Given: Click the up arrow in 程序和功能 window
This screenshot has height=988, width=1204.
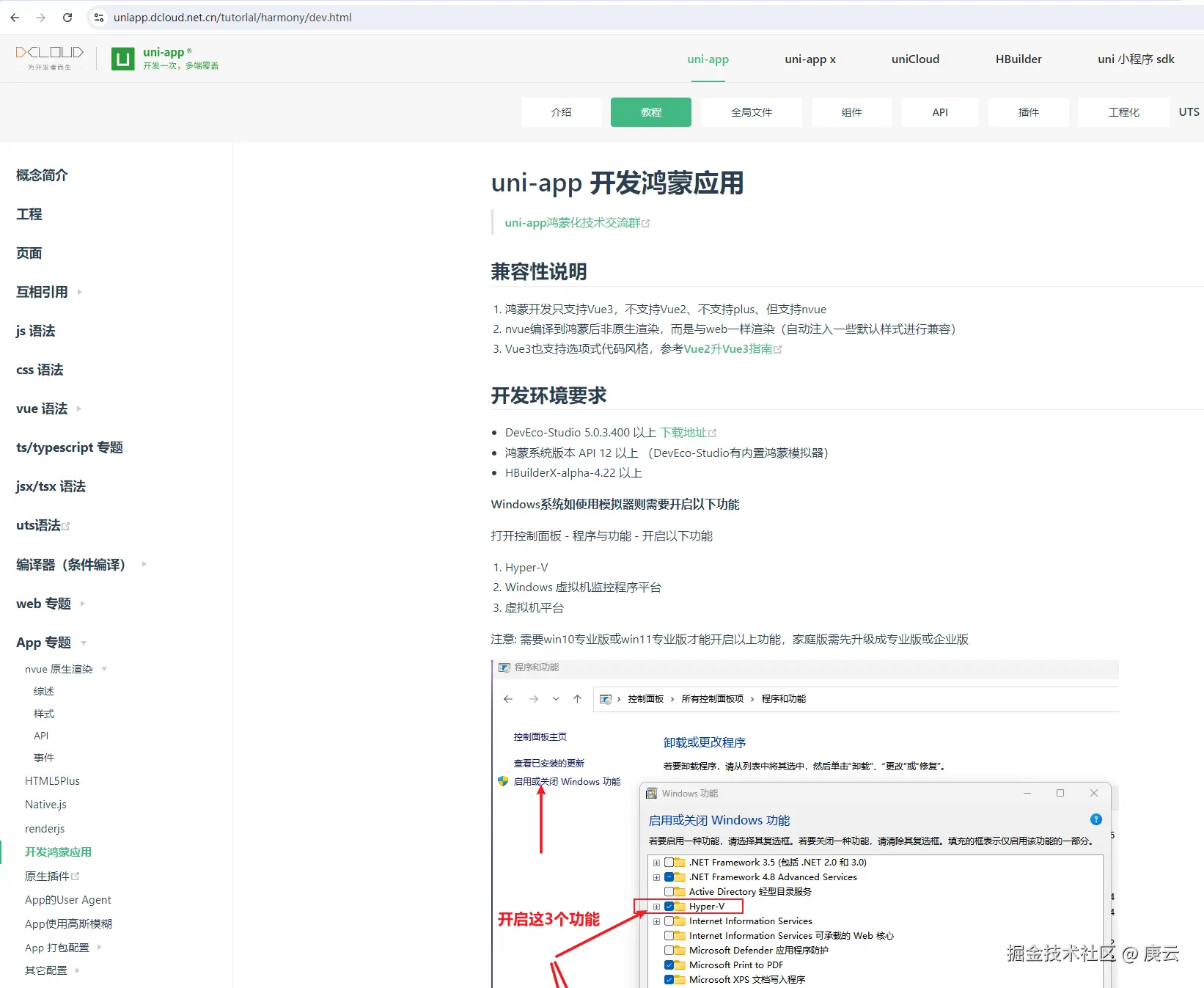Looking at the screenshot, I should tap(578, 699).
